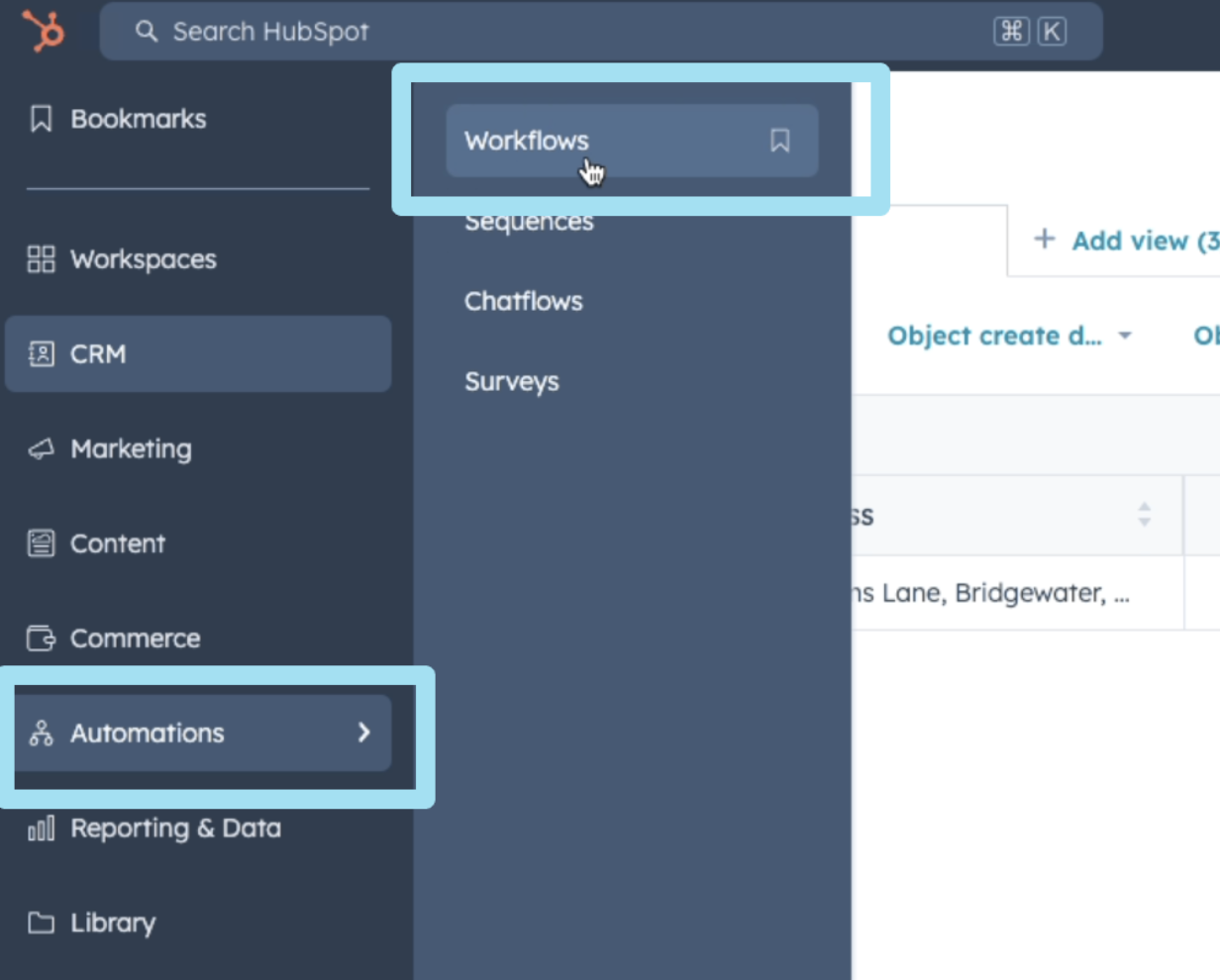Screen dimensions: 1220x980
Task: Click the search magnifier in the search bar
Action: pos(146,31)
